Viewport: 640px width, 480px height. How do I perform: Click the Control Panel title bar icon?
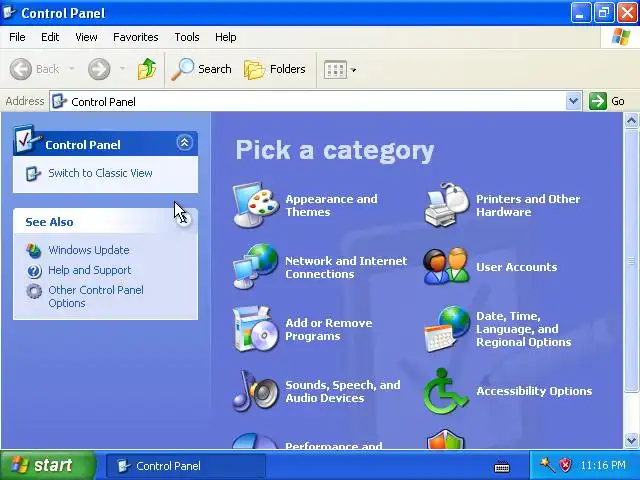9,13
